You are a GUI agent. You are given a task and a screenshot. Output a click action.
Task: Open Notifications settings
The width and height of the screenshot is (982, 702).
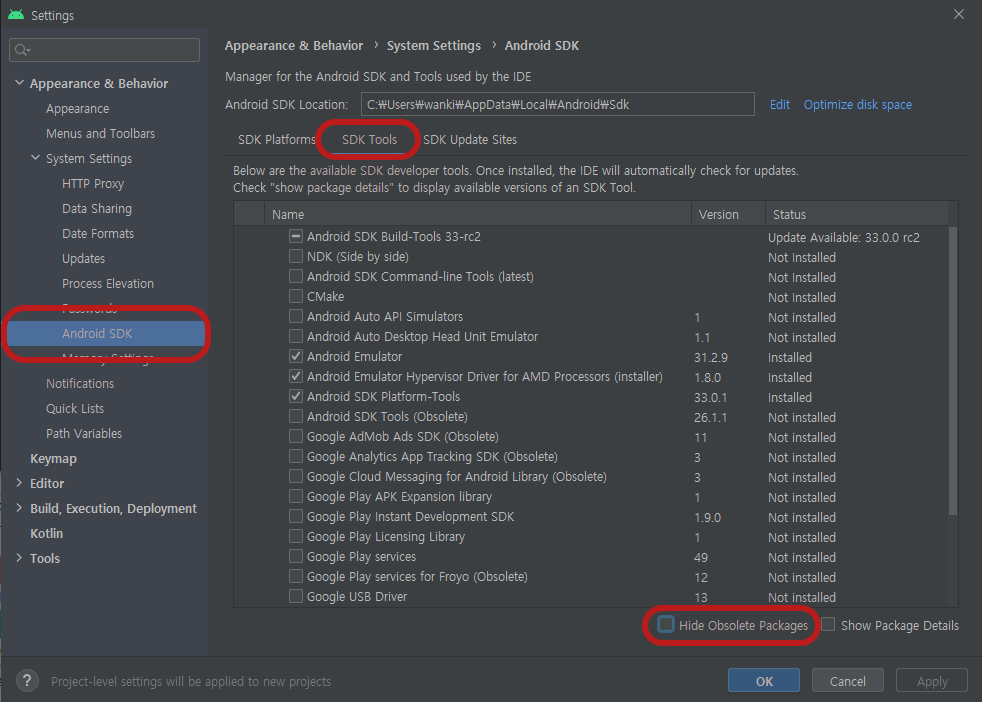[80, 383]
